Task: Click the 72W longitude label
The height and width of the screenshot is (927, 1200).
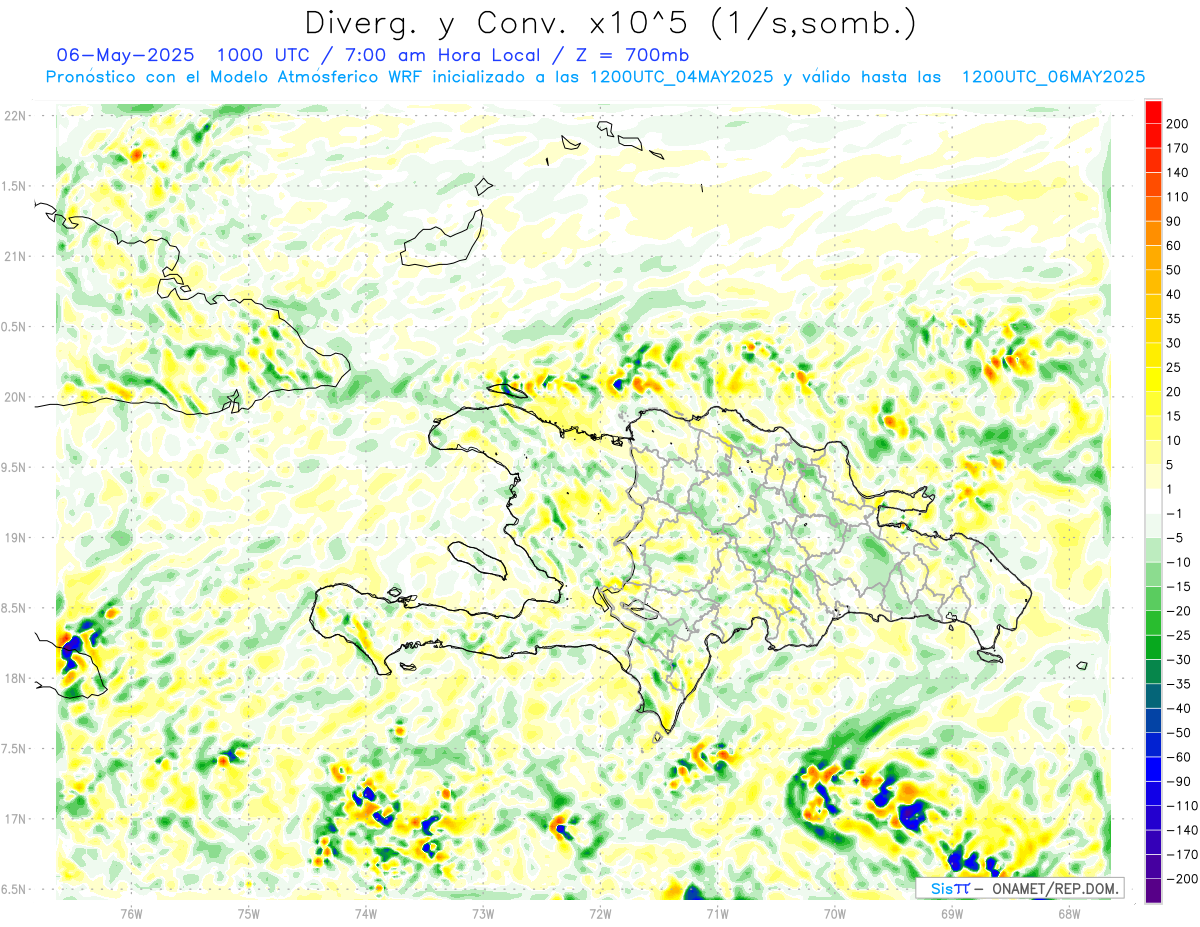Action: [600, 913]
